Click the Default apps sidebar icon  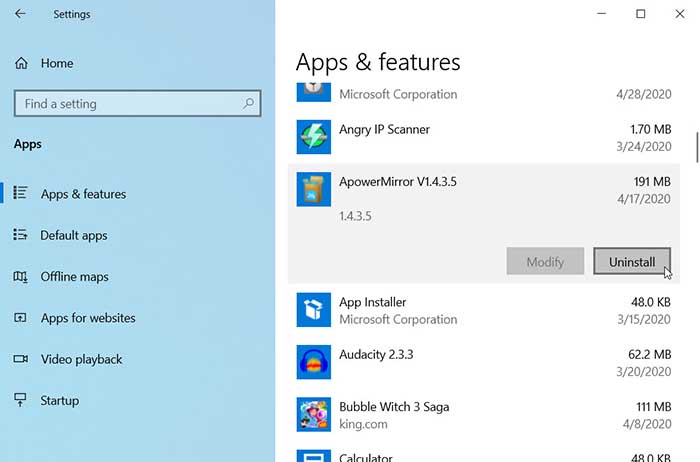[x=20, y=234]
